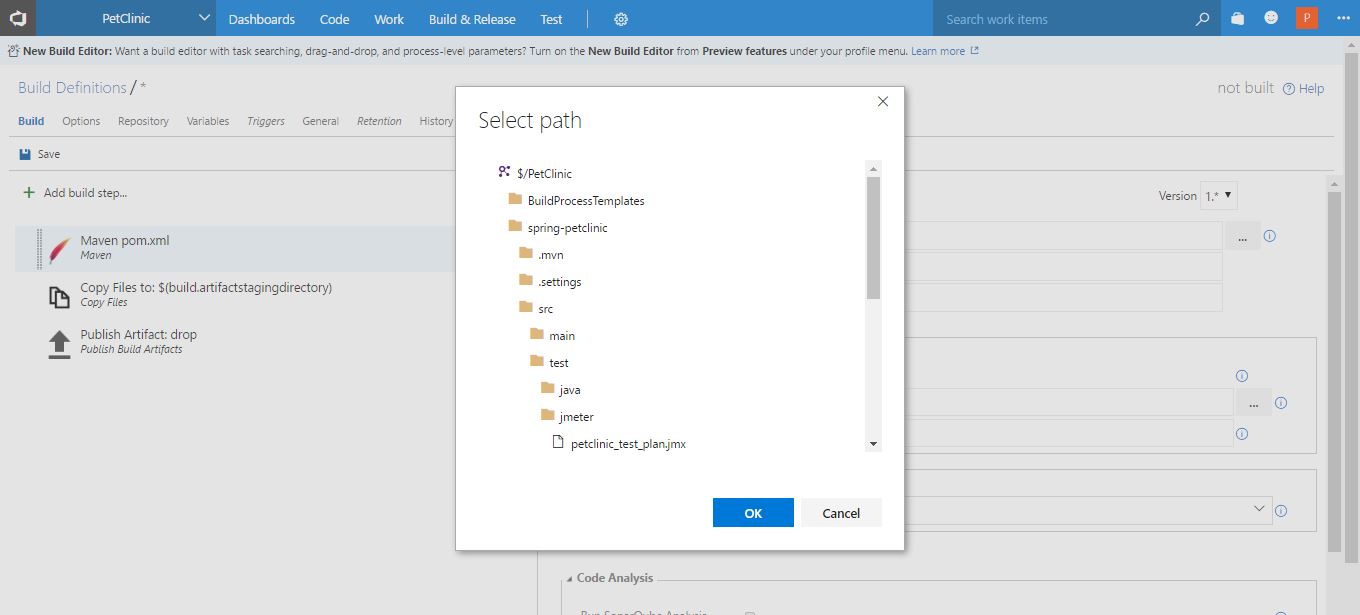
Task: Click the second ellipsis browse button
Action: (x=1253, y=403)
